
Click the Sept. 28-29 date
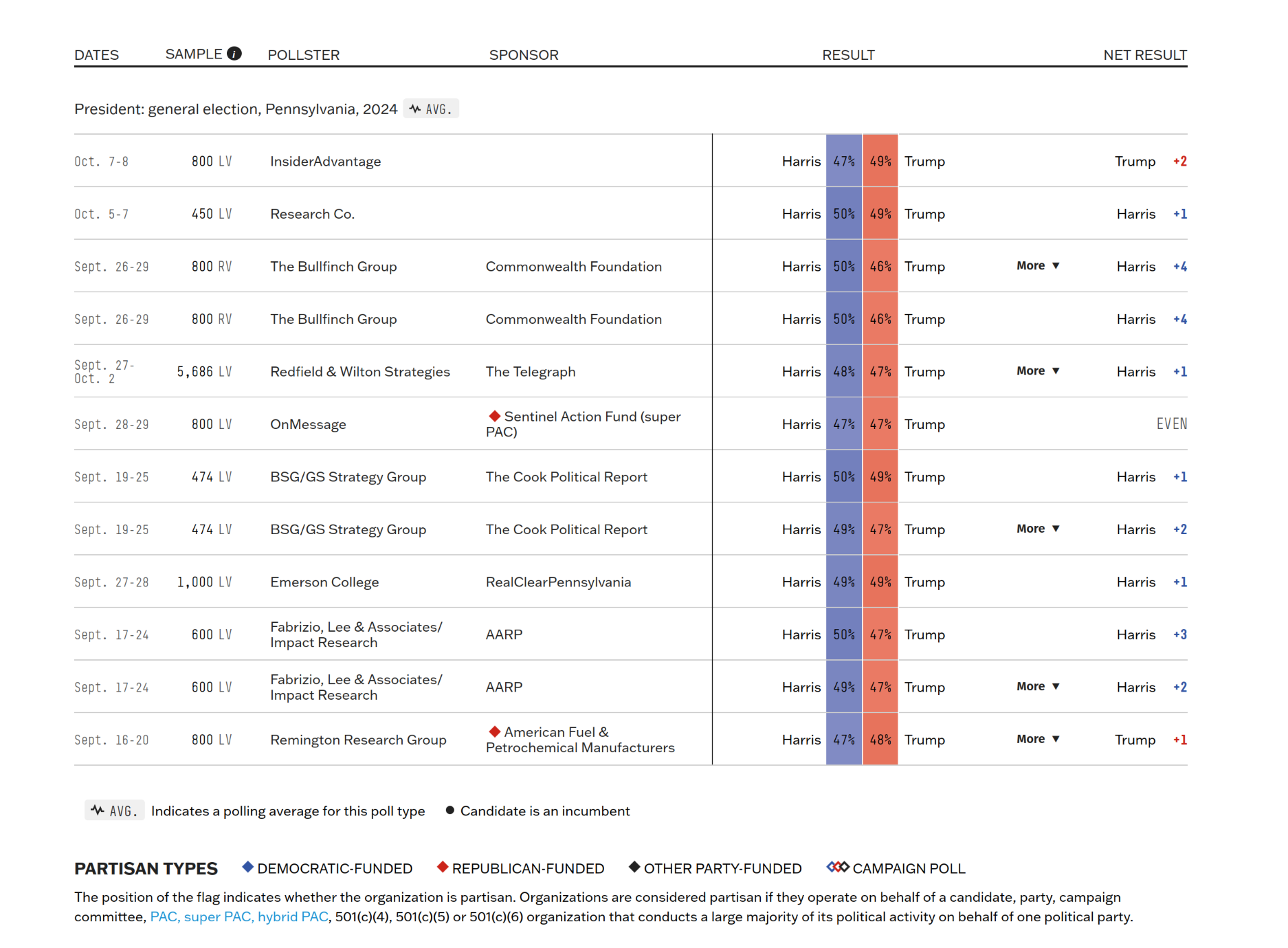[x=111, y=425]
